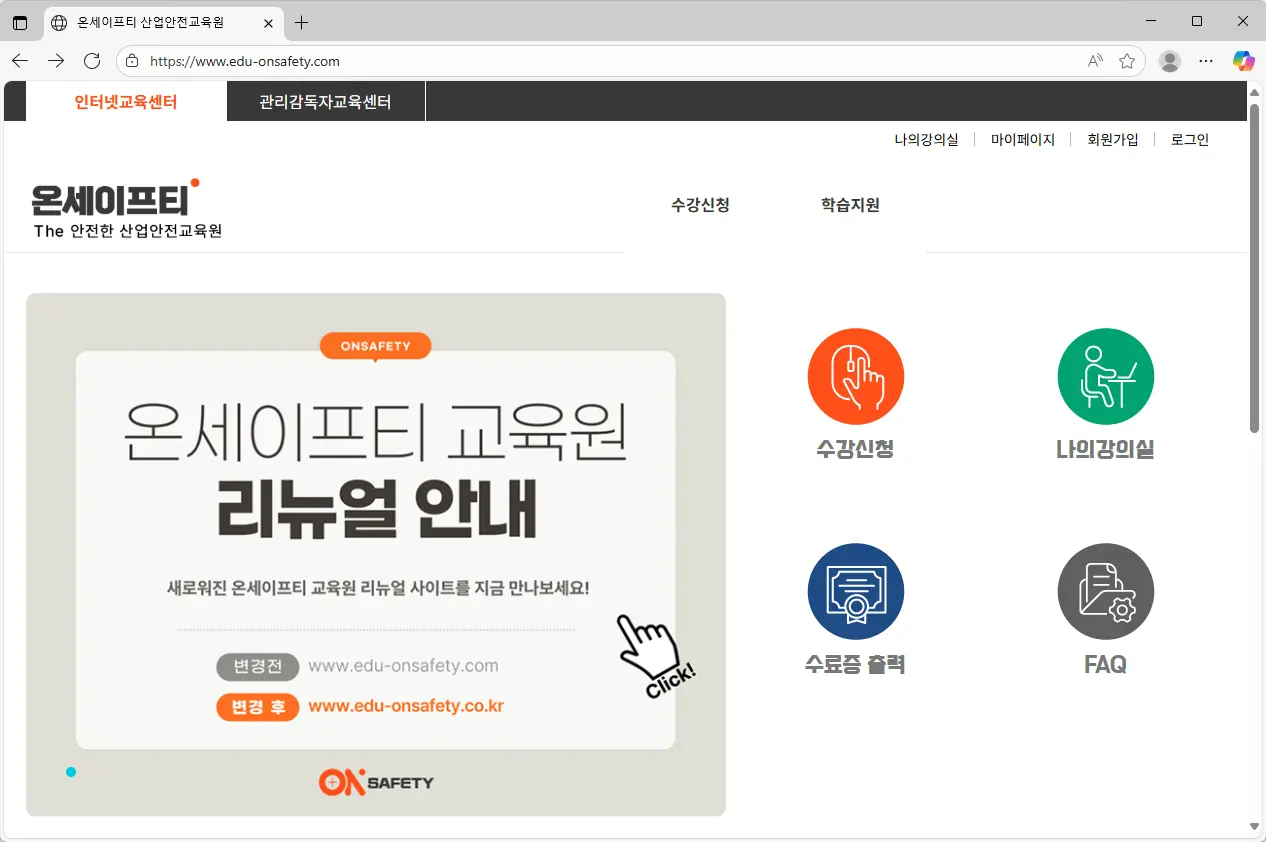Viewport: 1266px width, 842px height.
Task: Click the Copilot icon in the browser toolbar
Action: click(1243, 61)
